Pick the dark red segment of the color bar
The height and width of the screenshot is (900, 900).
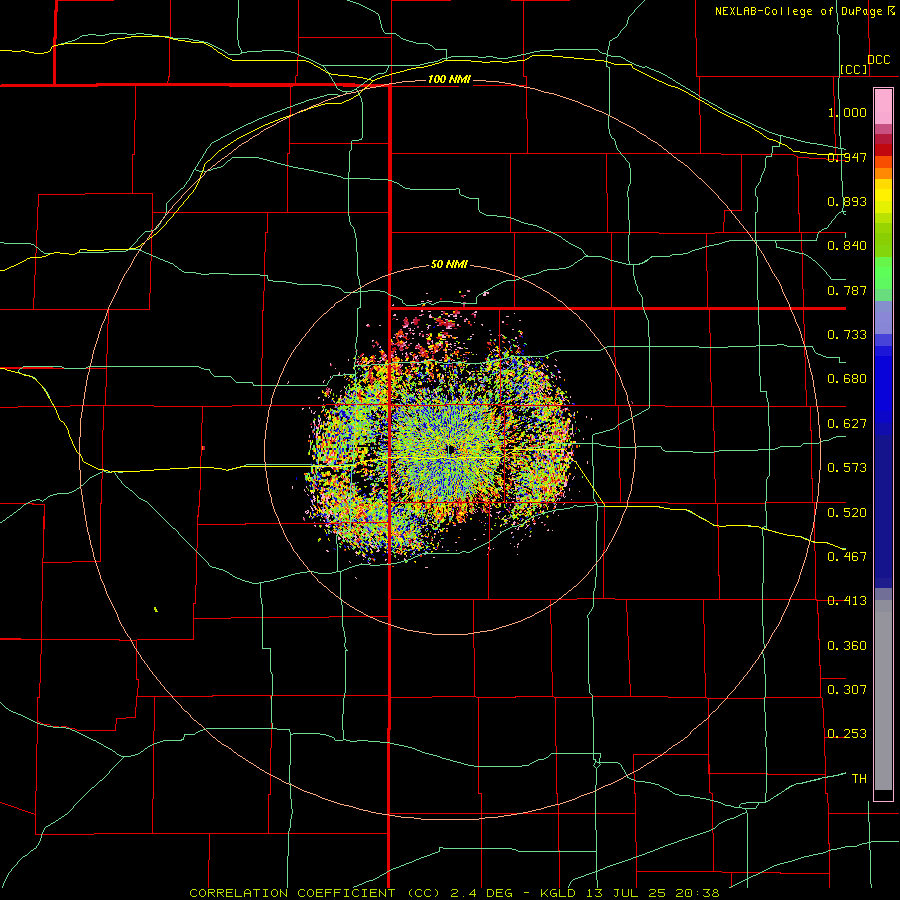883,149
